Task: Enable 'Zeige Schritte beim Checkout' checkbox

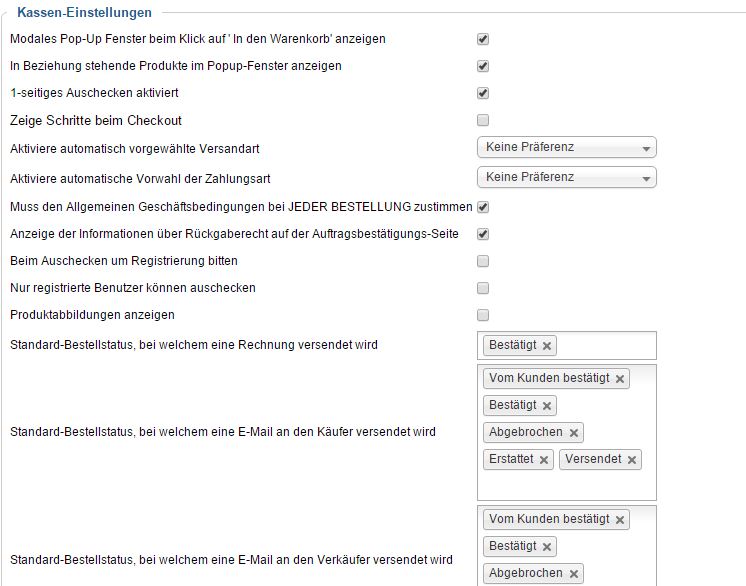Action: click(x=483, y=120)
